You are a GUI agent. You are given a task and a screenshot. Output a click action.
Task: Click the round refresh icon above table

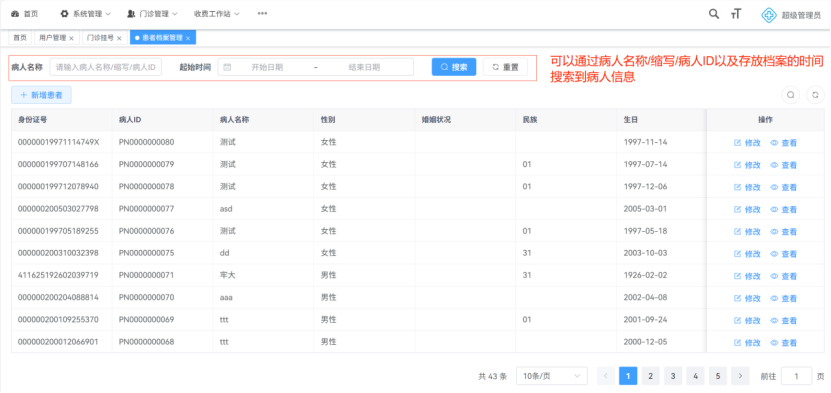[x=815, y=95]
